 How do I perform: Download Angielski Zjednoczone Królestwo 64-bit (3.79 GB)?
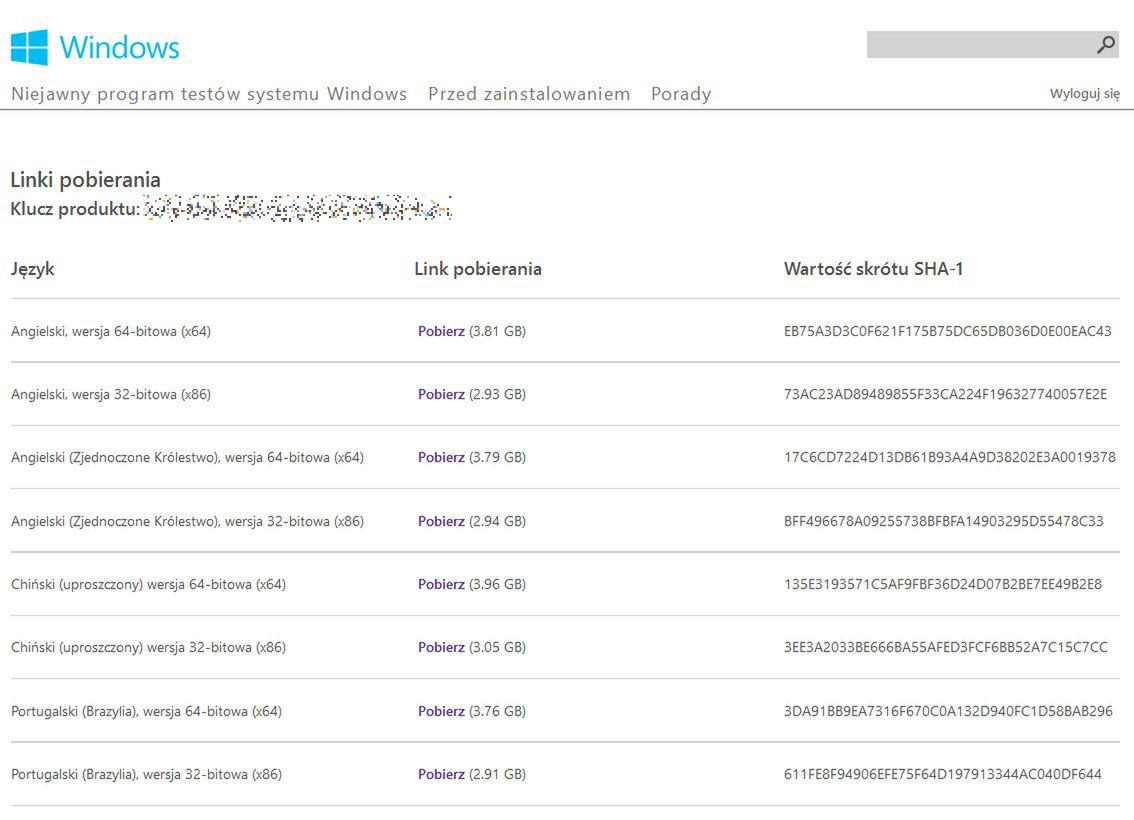pos(441,457)
